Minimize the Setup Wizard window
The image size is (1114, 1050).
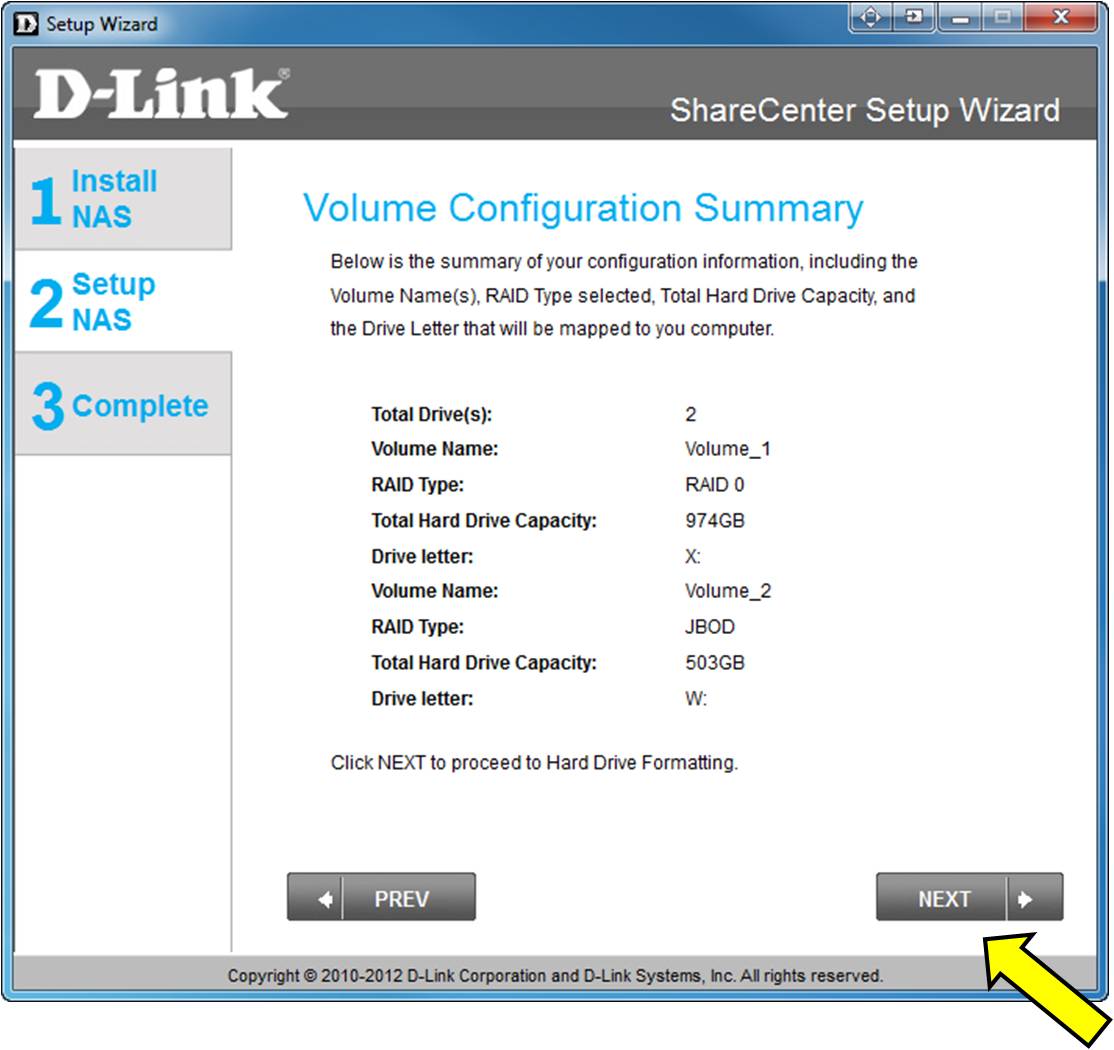coord(961,18)
